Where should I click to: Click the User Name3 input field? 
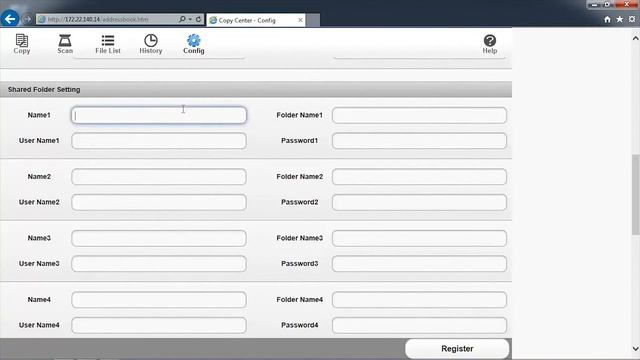click(159, 264)
